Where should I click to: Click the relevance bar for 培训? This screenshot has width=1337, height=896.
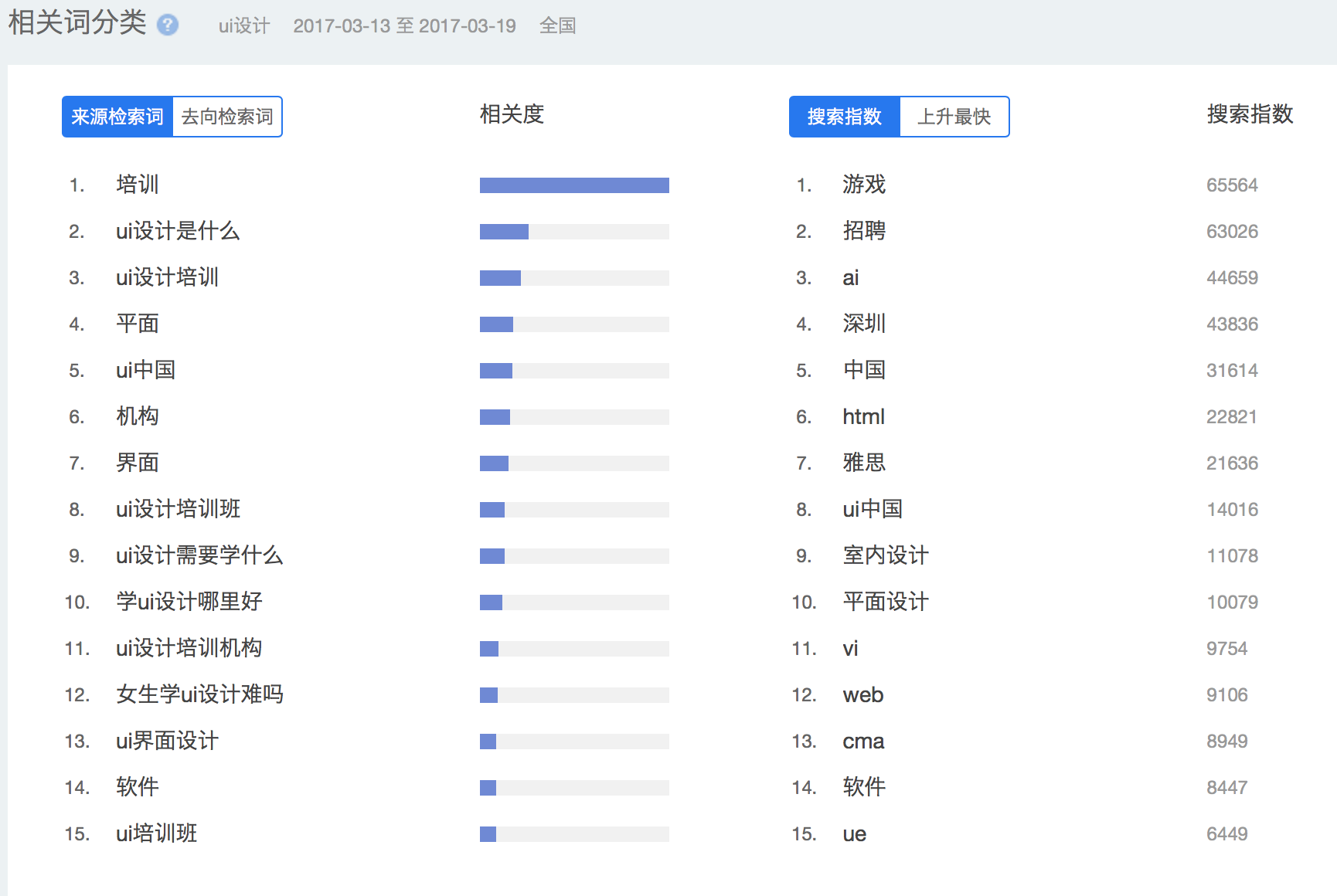point(574,185)
